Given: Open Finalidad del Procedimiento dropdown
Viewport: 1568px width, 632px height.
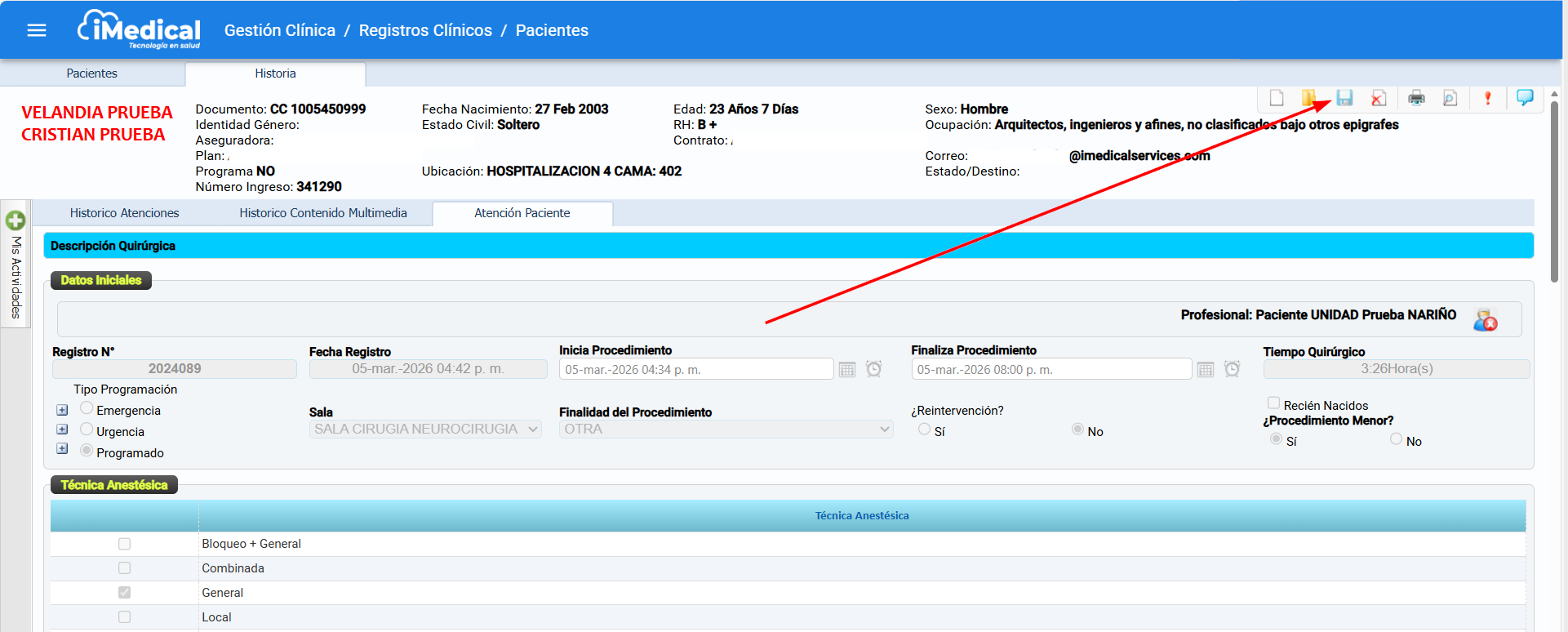Looking at the screenshot, I should 726,429.
